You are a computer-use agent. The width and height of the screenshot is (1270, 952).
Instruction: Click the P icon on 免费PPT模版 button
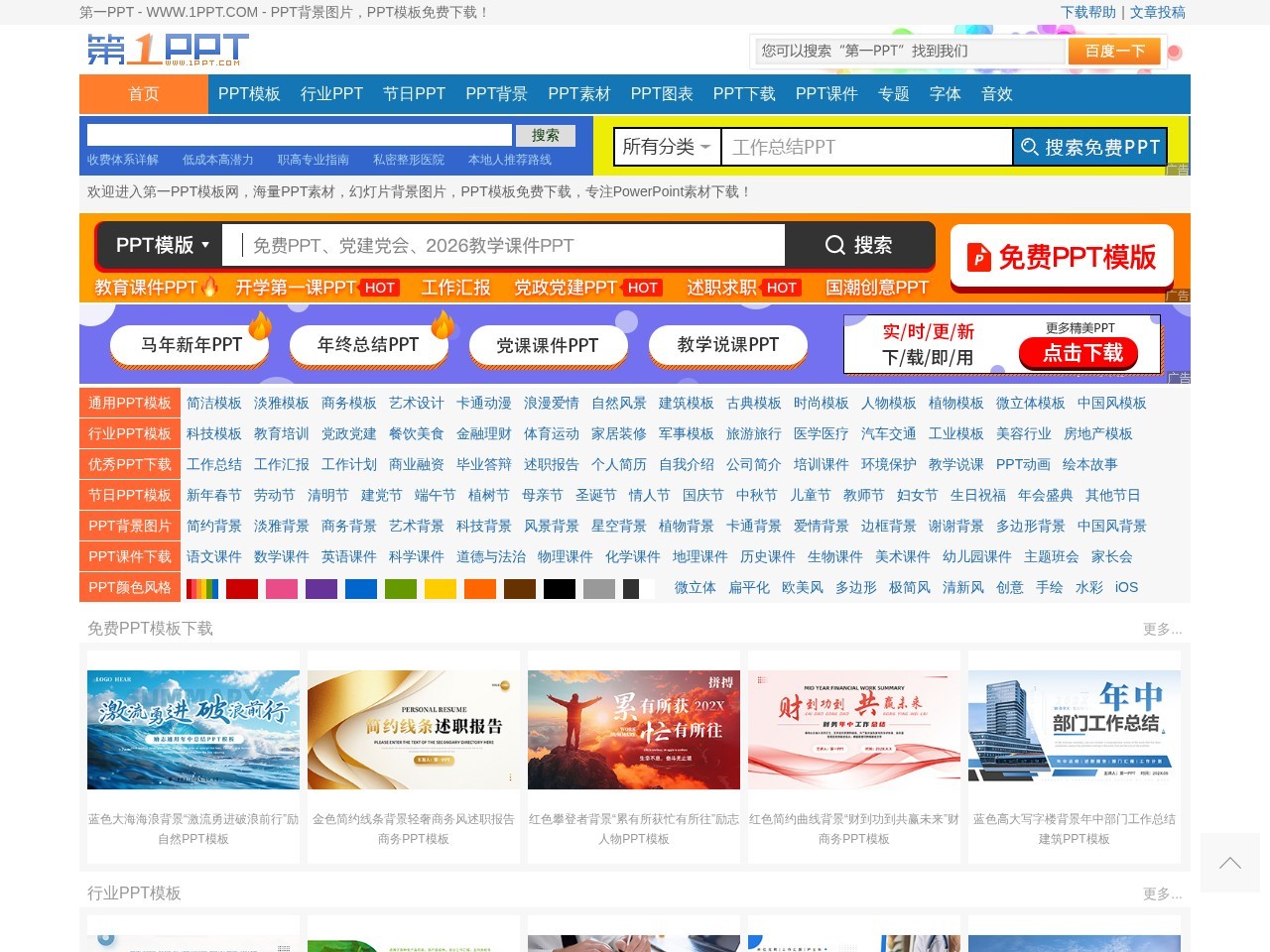977,257
